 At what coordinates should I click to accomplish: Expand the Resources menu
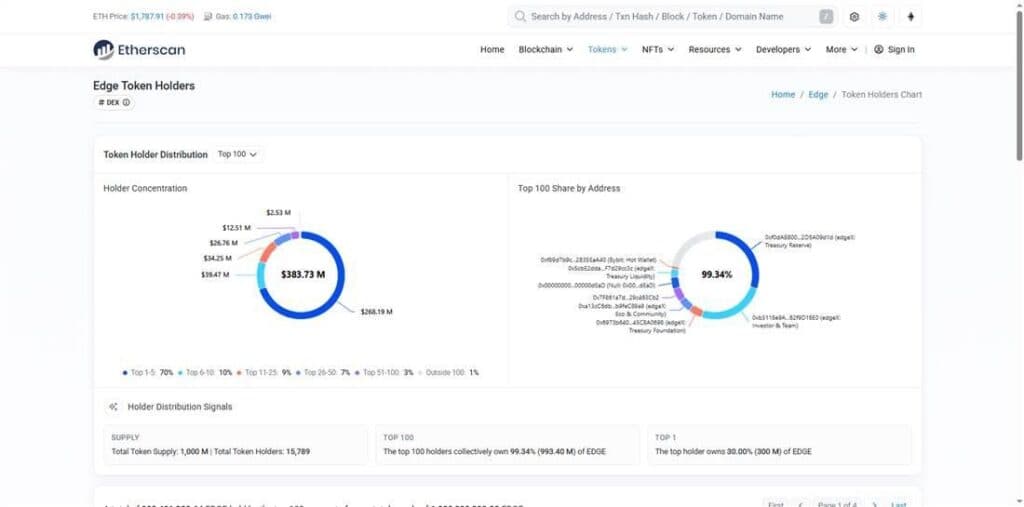(715, 50)
